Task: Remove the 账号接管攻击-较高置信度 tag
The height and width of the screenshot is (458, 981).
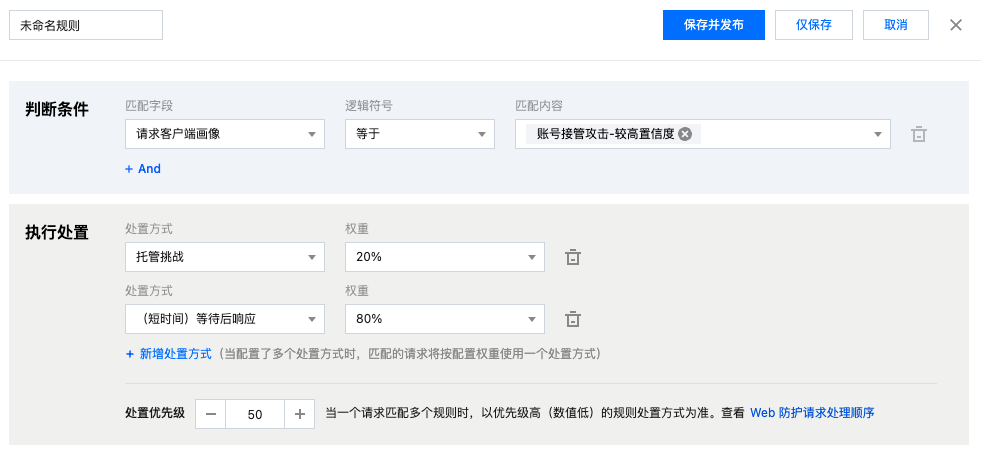Action: coord(684,134)
